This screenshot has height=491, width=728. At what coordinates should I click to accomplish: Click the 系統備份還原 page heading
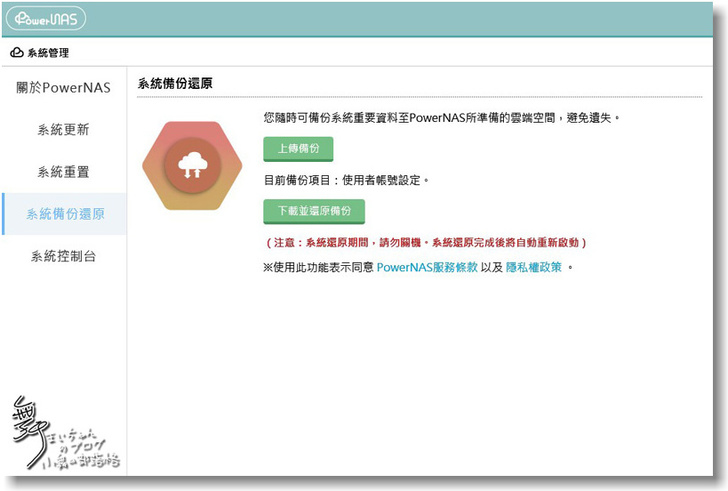click(175, 84)
